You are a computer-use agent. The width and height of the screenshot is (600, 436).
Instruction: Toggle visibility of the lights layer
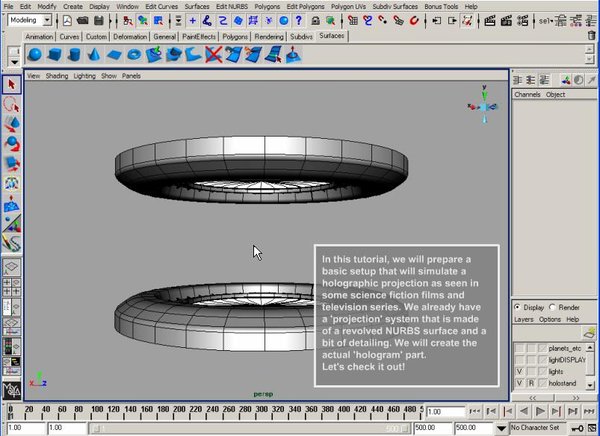pyautogui.click(x=518, y=370)
